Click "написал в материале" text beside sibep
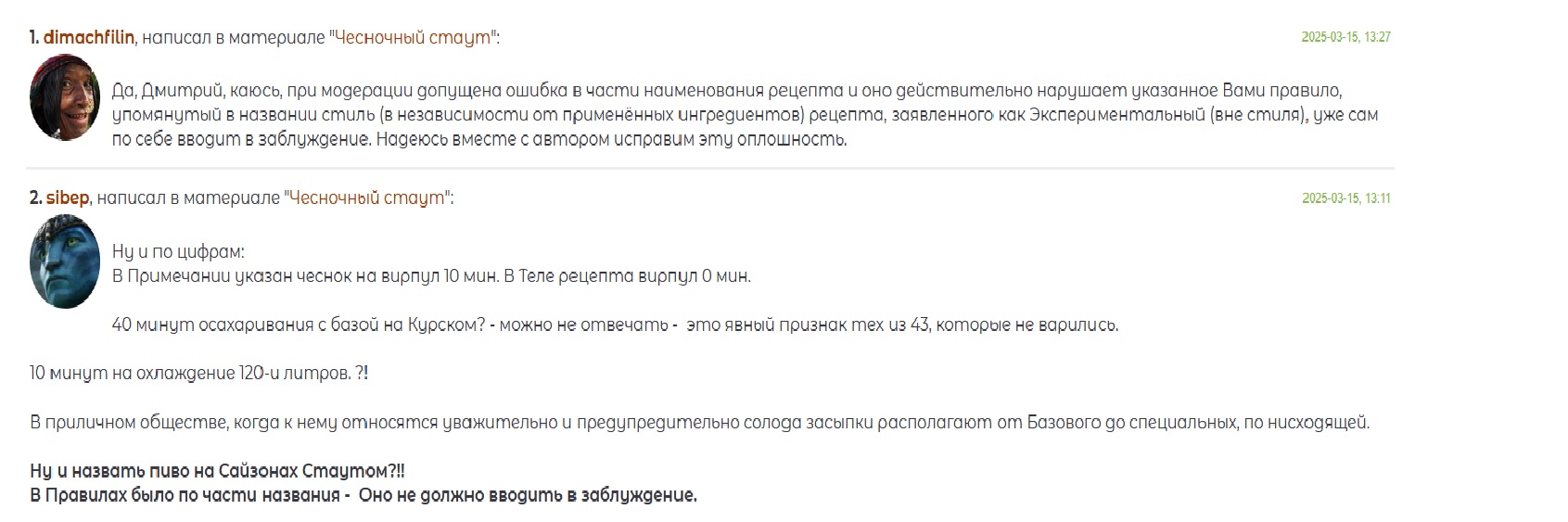Image resolution: width=1568 pixels, height=522 pixels. coord(188,198)
